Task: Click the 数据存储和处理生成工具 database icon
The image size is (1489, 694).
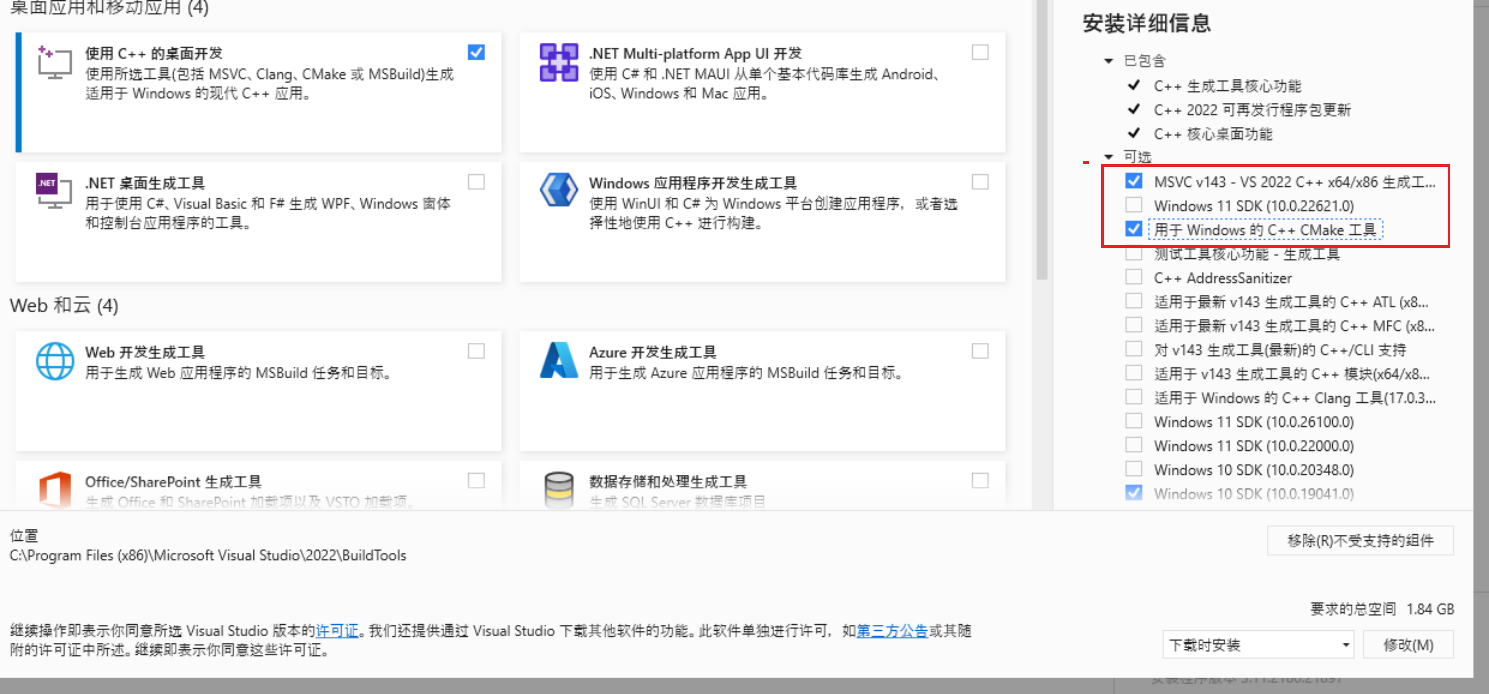Action: point(559,490)
